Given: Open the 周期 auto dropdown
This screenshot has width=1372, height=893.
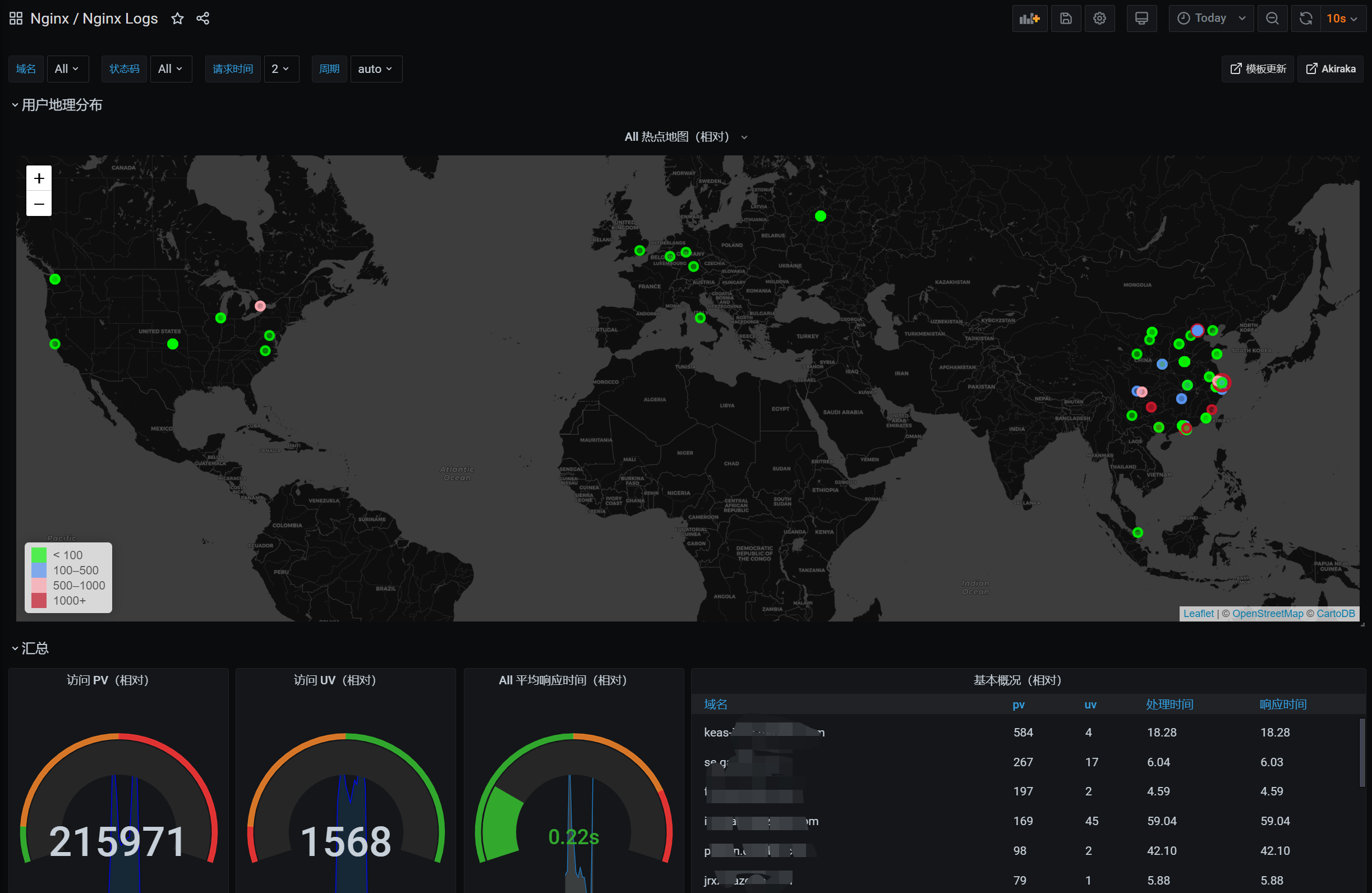Looking at the screenshot, I should [x=376, y=68].
